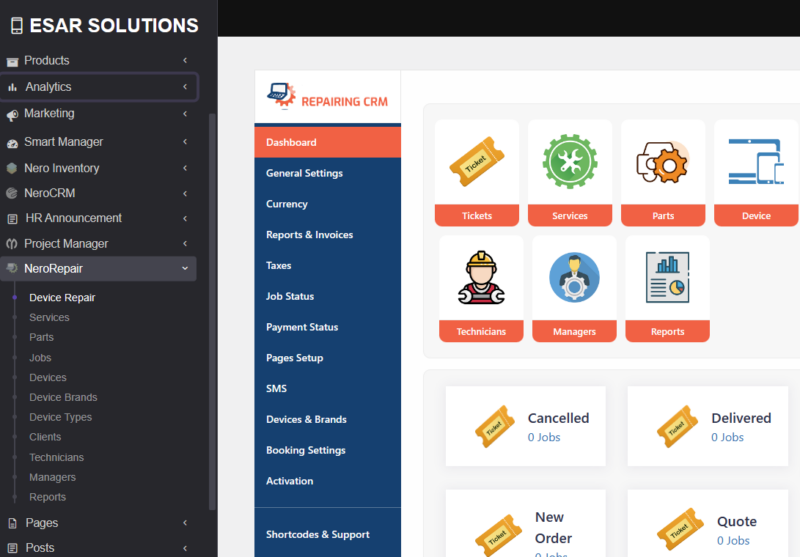Click the Tickets ticket icon tile

pyautogui.click(x=477, y=162)
